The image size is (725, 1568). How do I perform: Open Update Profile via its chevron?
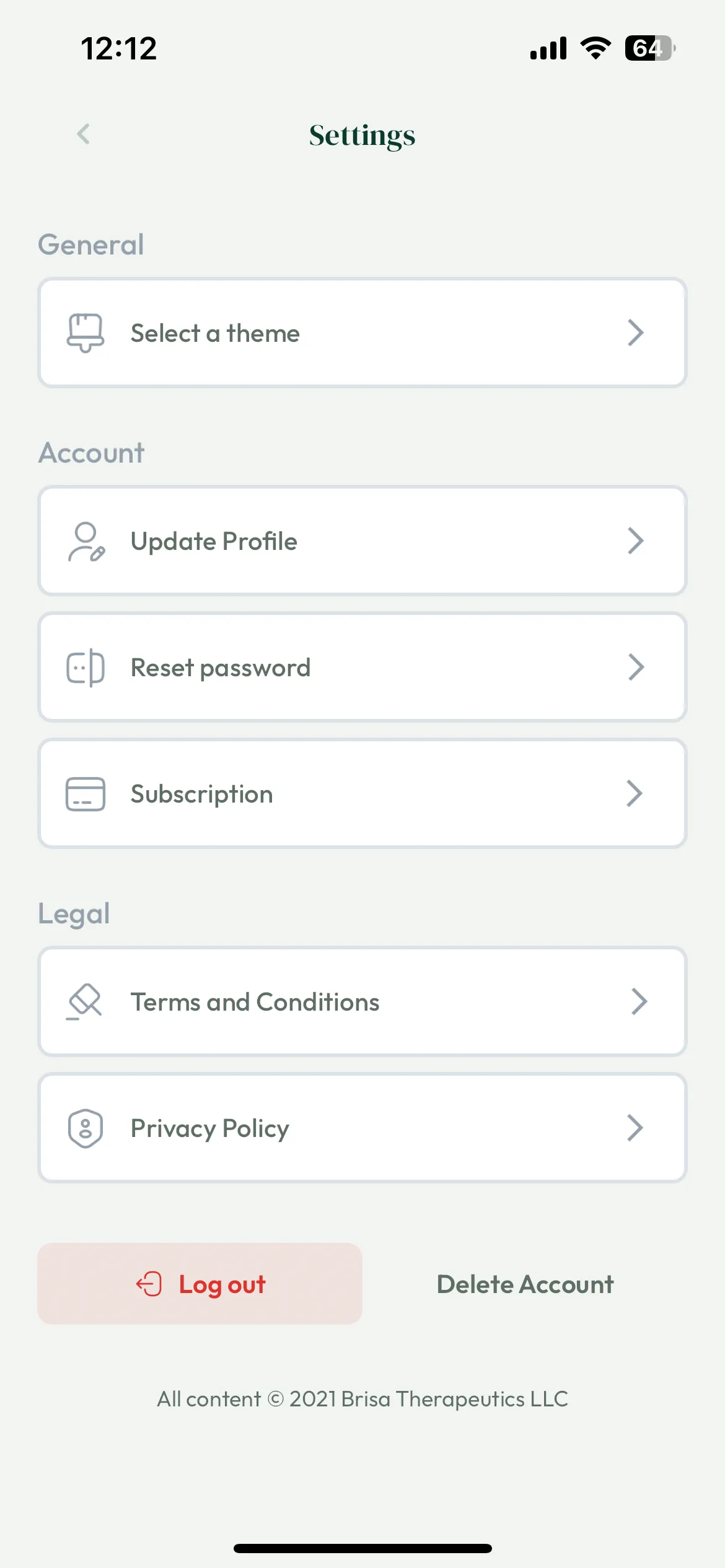(636, 541)
